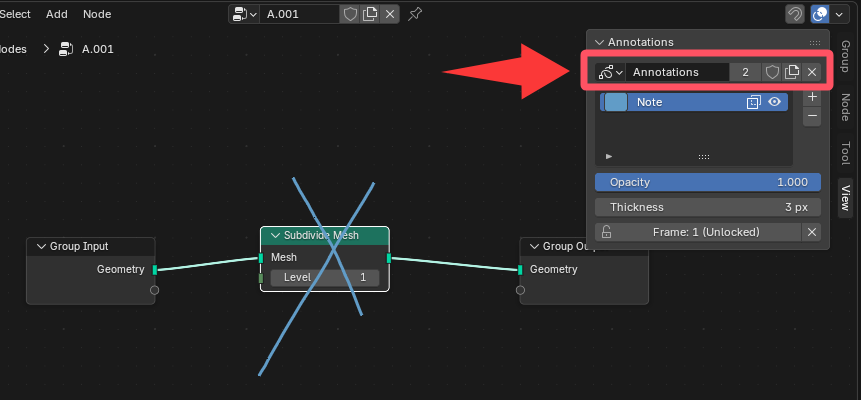The height and width of the screenshot is (400, 861).
Task: Open the overlays dropdown arrow
Action: tap(839, 14)
